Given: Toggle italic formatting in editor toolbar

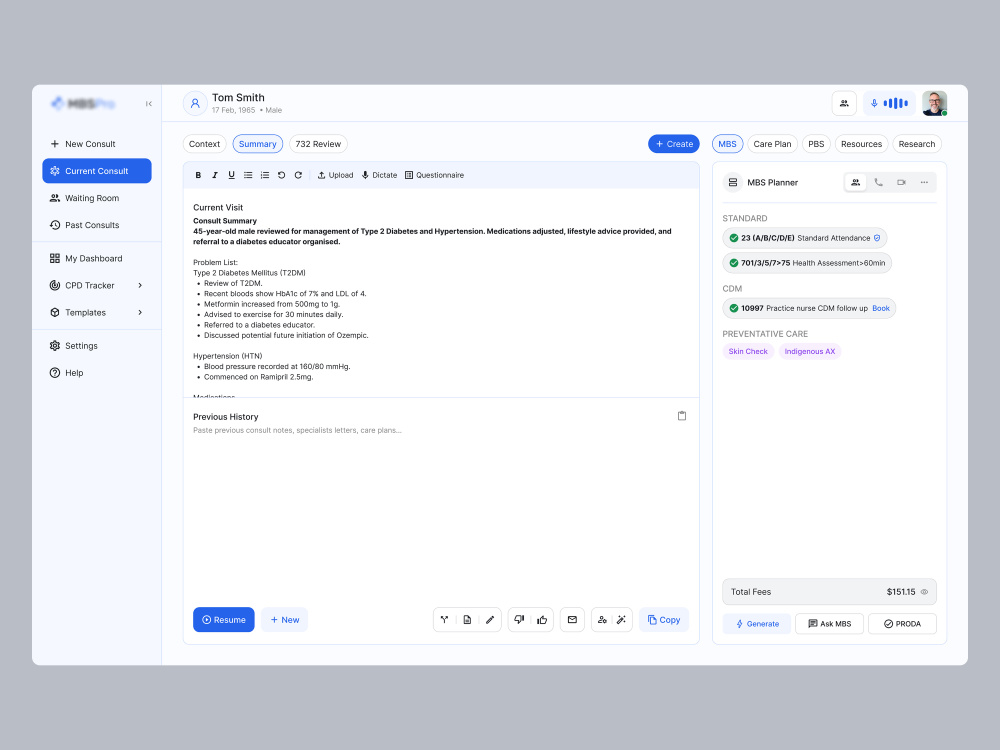Looking at the screenshot, I should point(215,175).
